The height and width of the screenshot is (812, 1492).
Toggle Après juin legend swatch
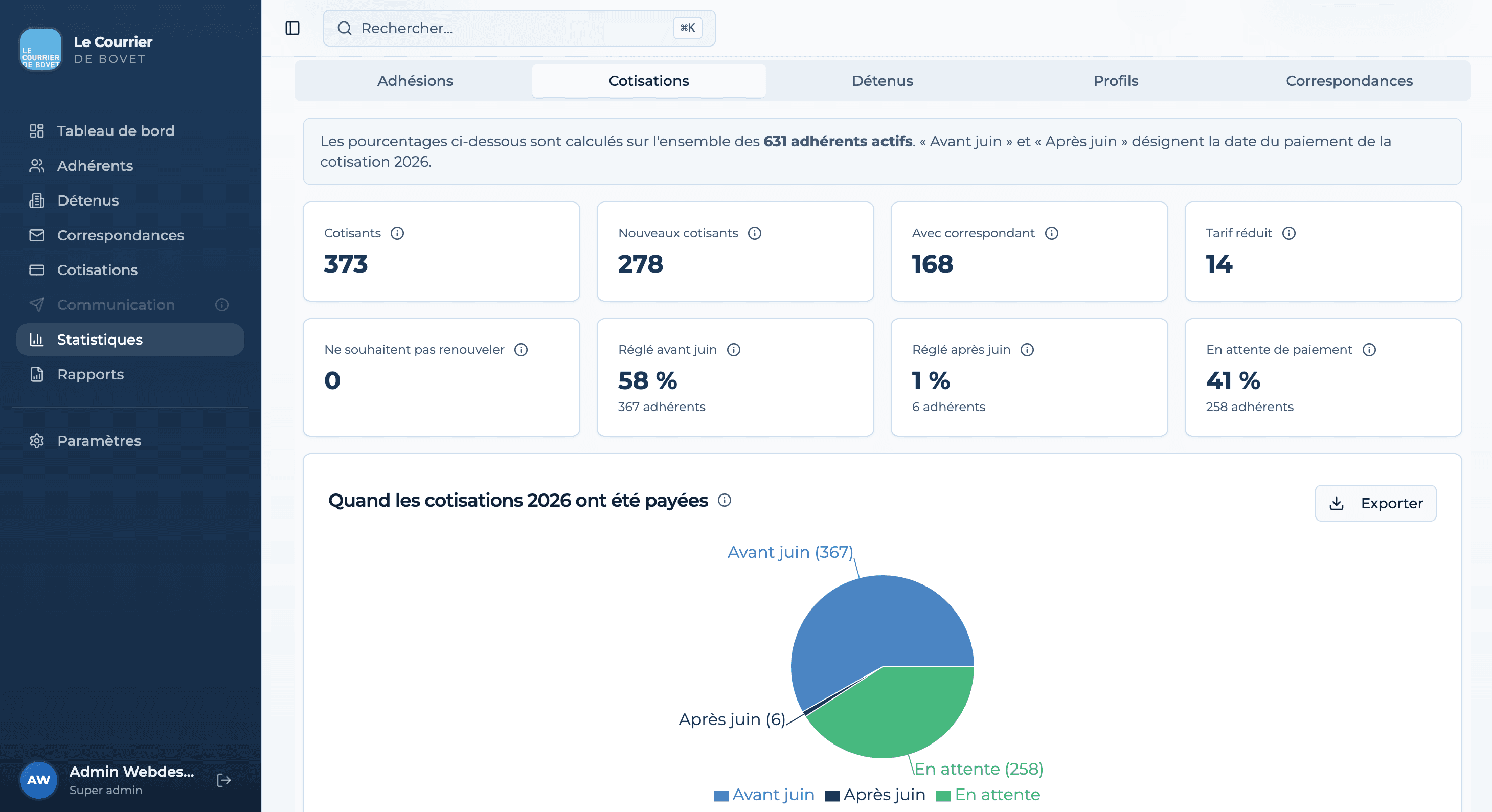(x=832, y=795)
